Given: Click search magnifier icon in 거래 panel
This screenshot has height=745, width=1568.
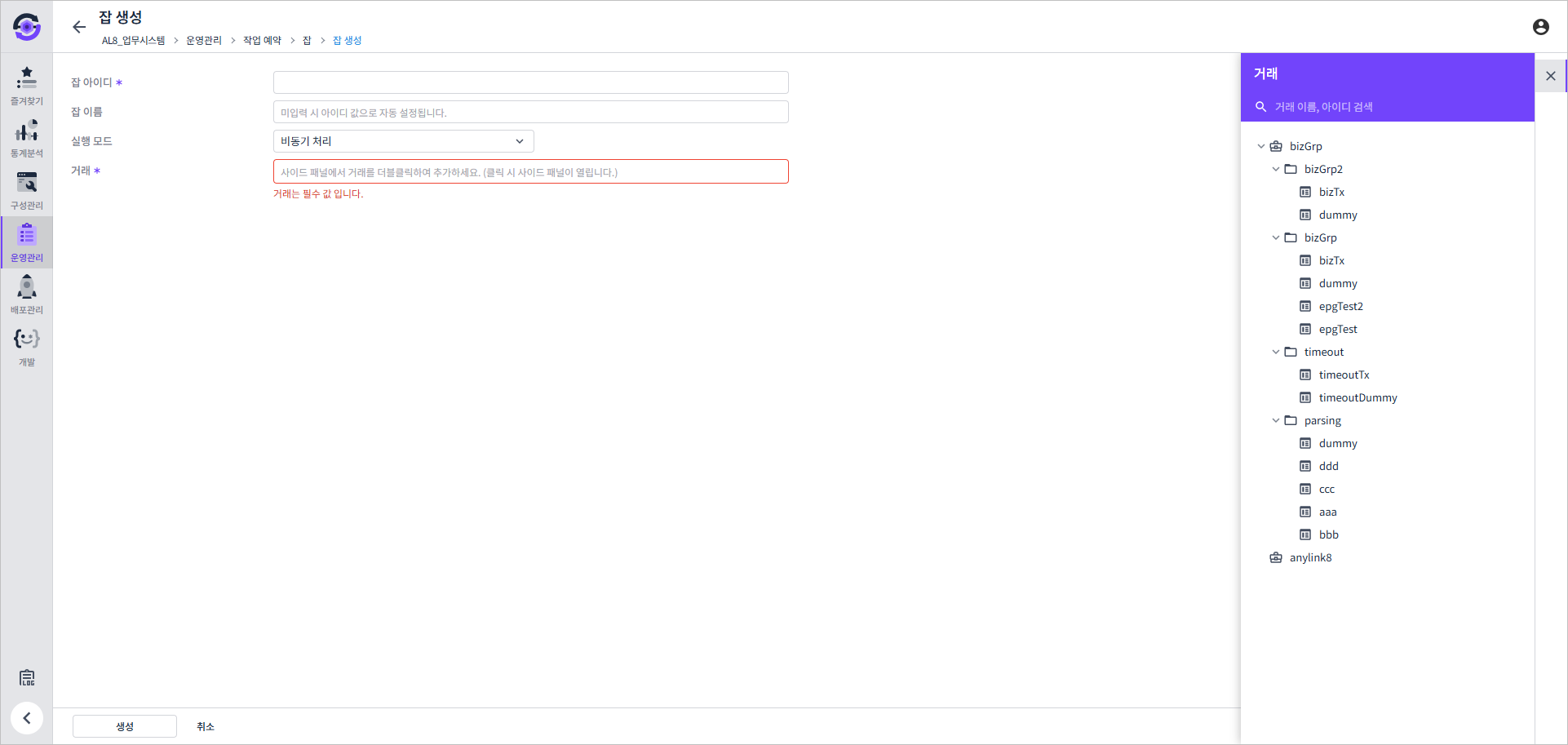Looking at the screenshot, I should tap(1260, 107).
